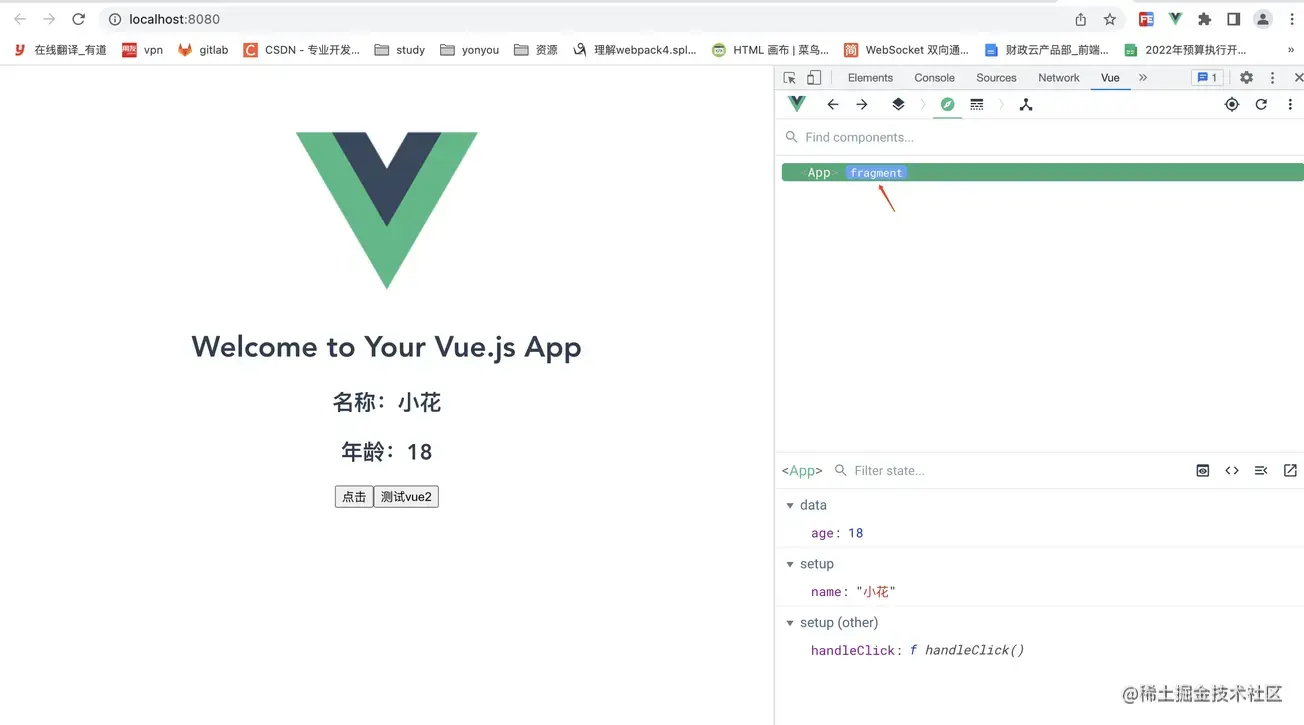Open Vue devtools three-dot more menu

1290,104
